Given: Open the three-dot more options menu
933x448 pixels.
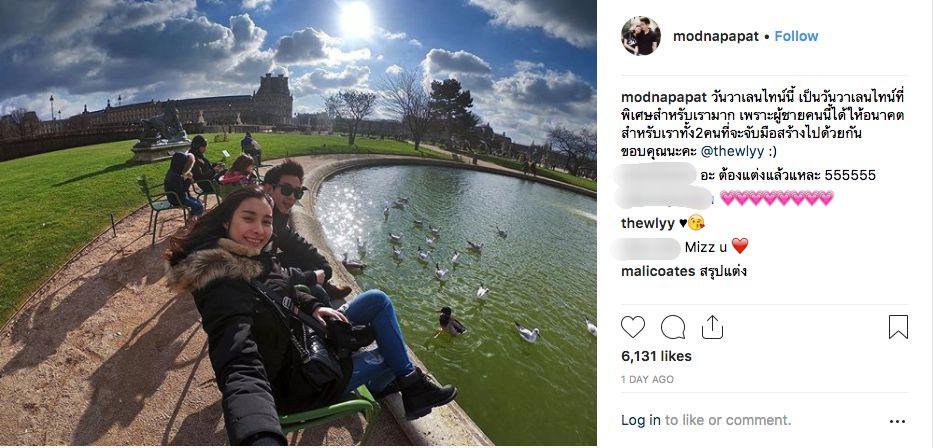Looking at the screenshot, I should pyautogui.click(x=897, y=421).
